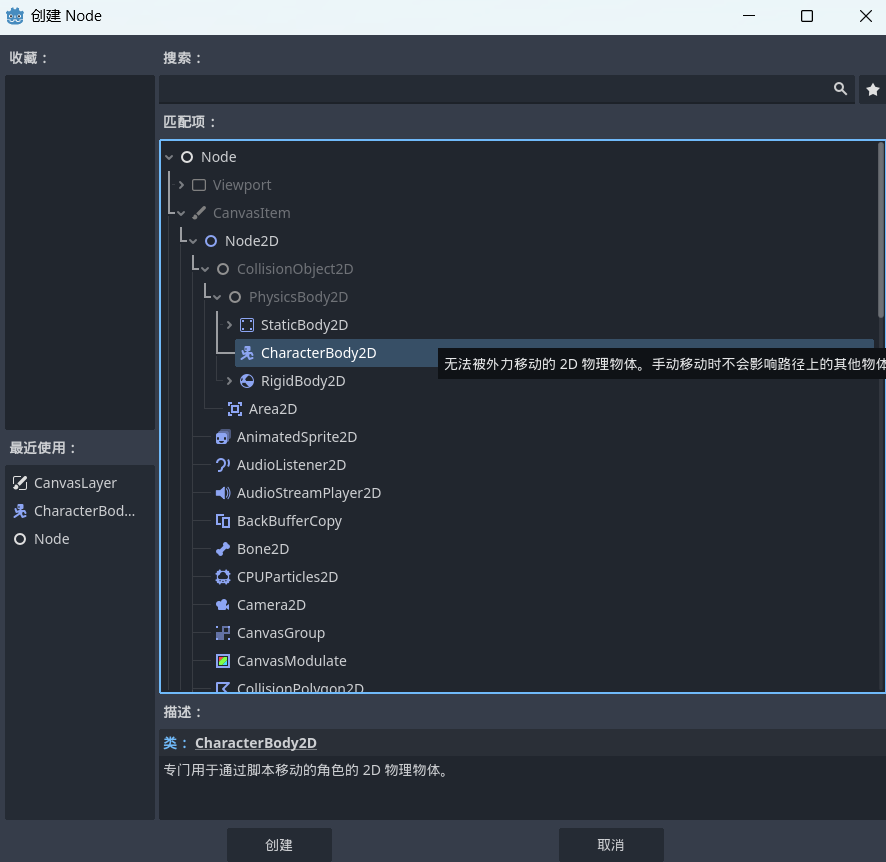This screenshot has width=886, height=862.
Task: Click the star favorite button beside search
Action: [872, 90]
